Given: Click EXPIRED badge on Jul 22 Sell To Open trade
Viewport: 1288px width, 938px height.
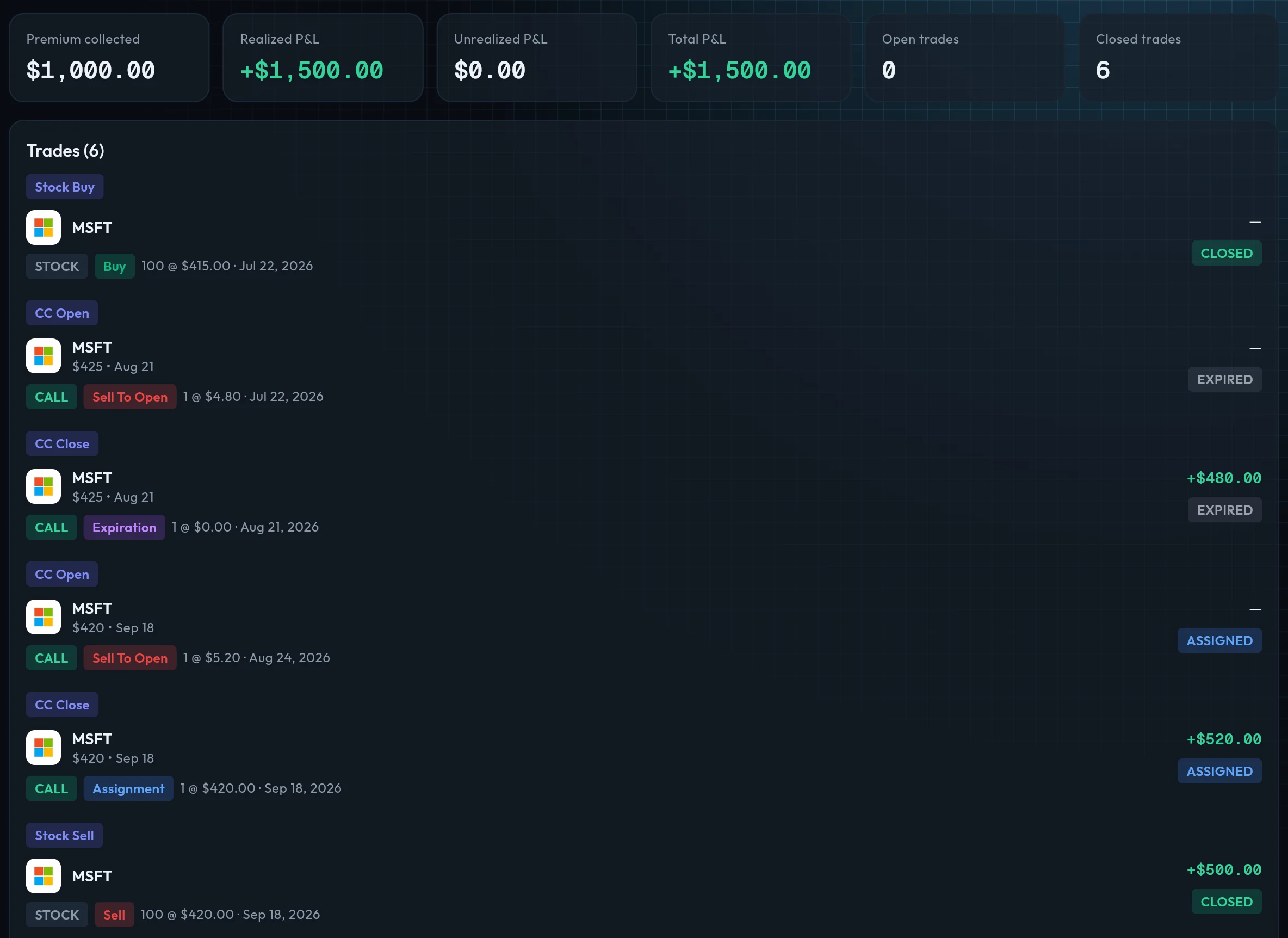Looking at the screenshot, I should [1225, 380].
